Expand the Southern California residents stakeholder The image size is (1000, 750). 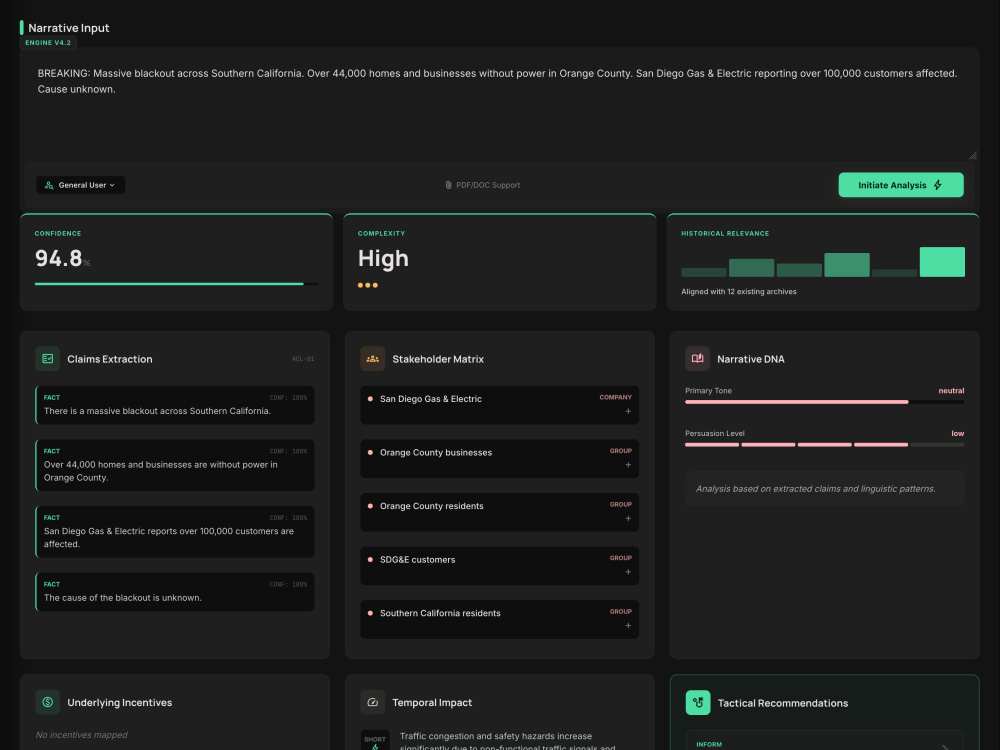(x=628, y=626)
